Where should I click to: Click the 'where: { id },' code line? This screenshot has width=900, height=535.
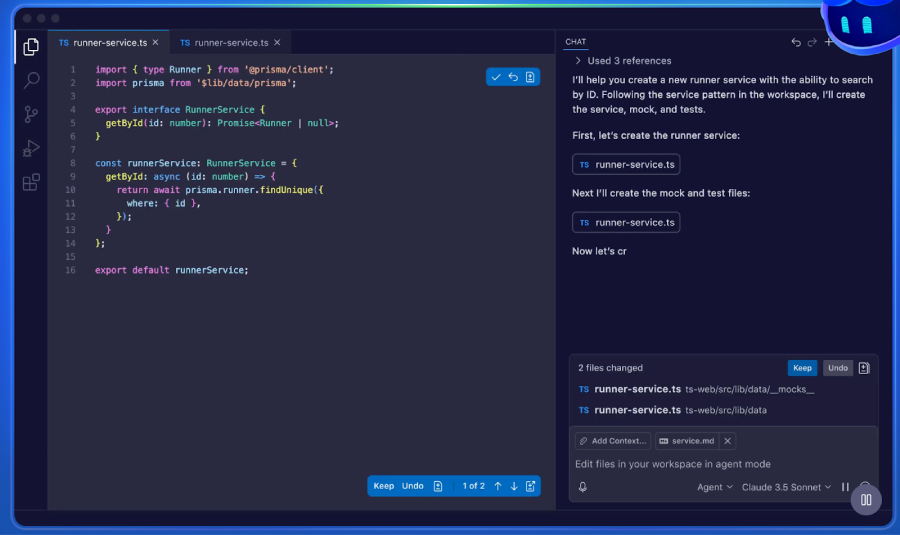pyautogui.click(x=163, y=203)
